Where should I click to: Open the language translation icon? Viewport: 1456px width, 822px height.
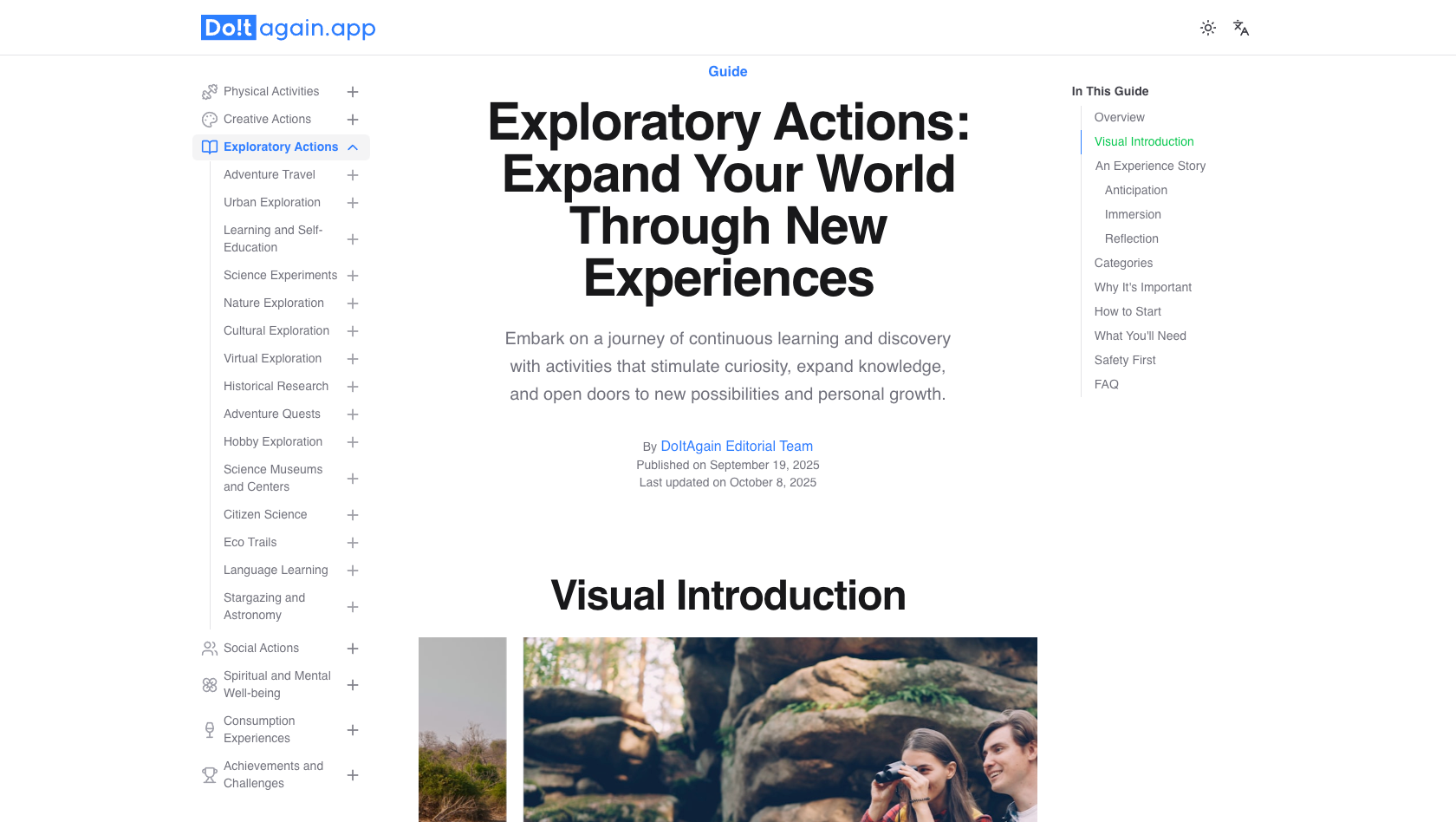pos(1240,28)
